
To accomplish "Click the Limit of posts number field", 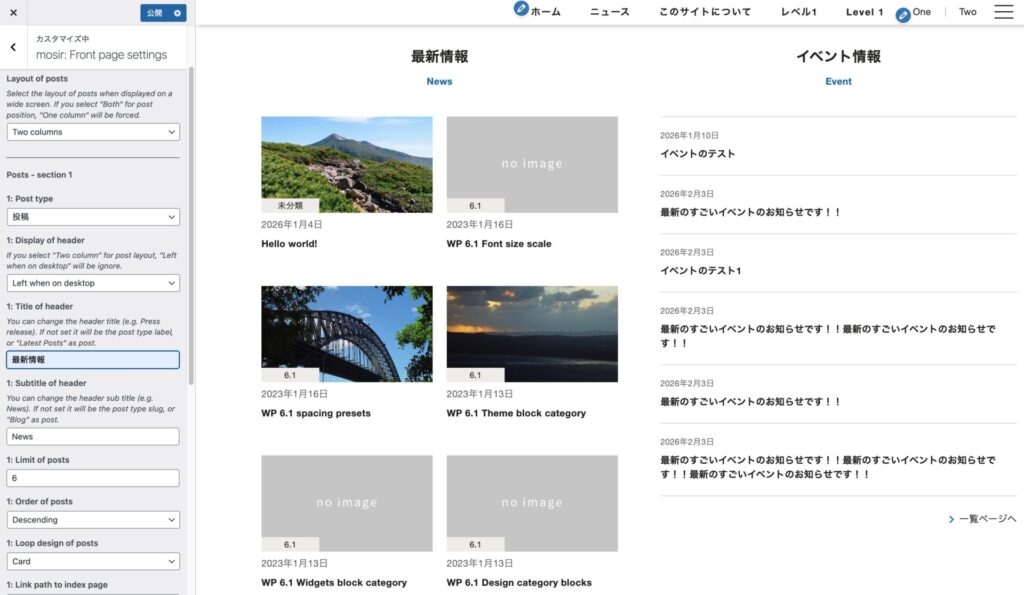I will pos(93,478).
